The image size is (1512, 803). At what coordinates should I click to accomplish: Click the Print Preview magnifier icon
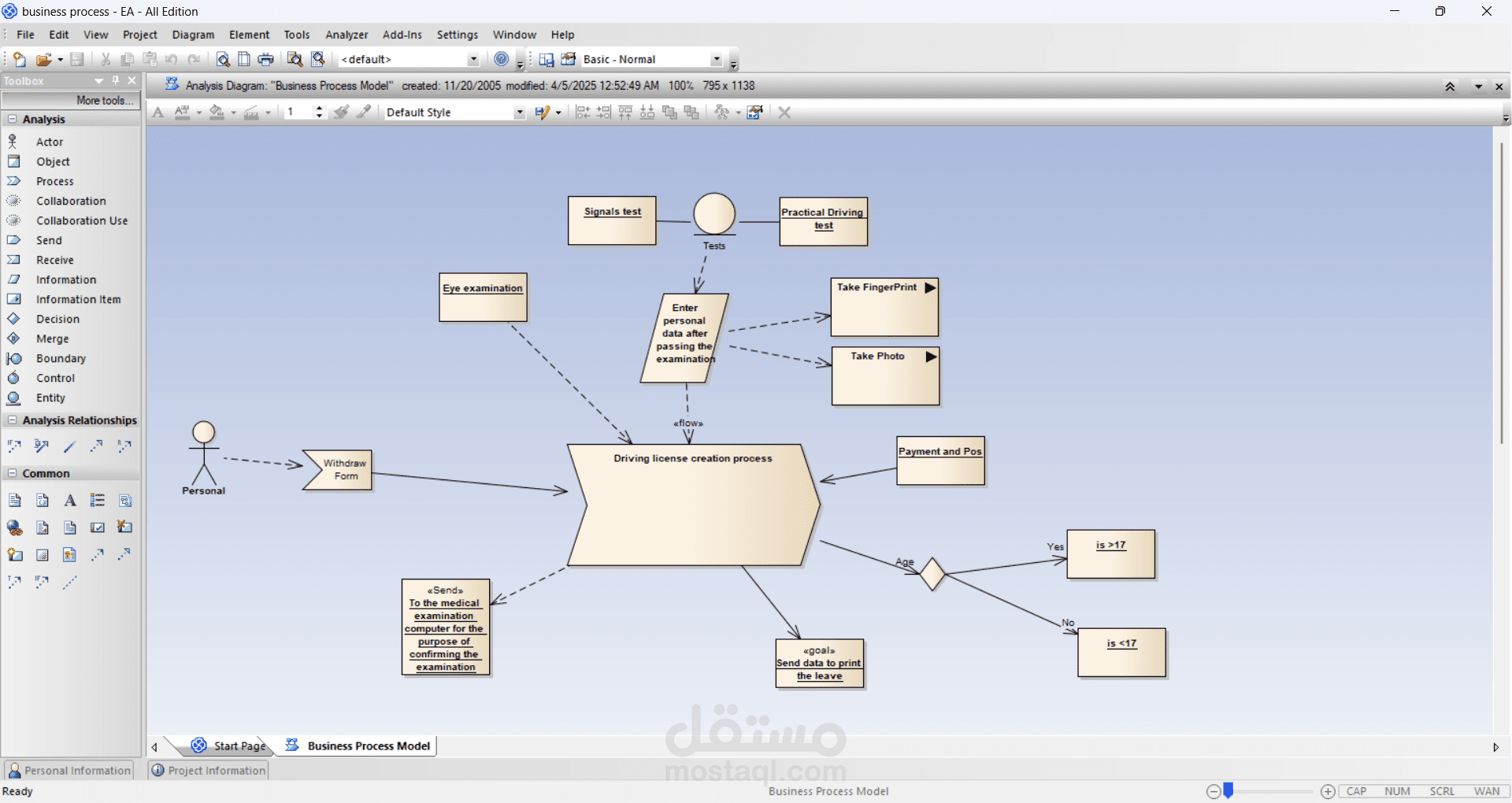click(x=223, y=59)
